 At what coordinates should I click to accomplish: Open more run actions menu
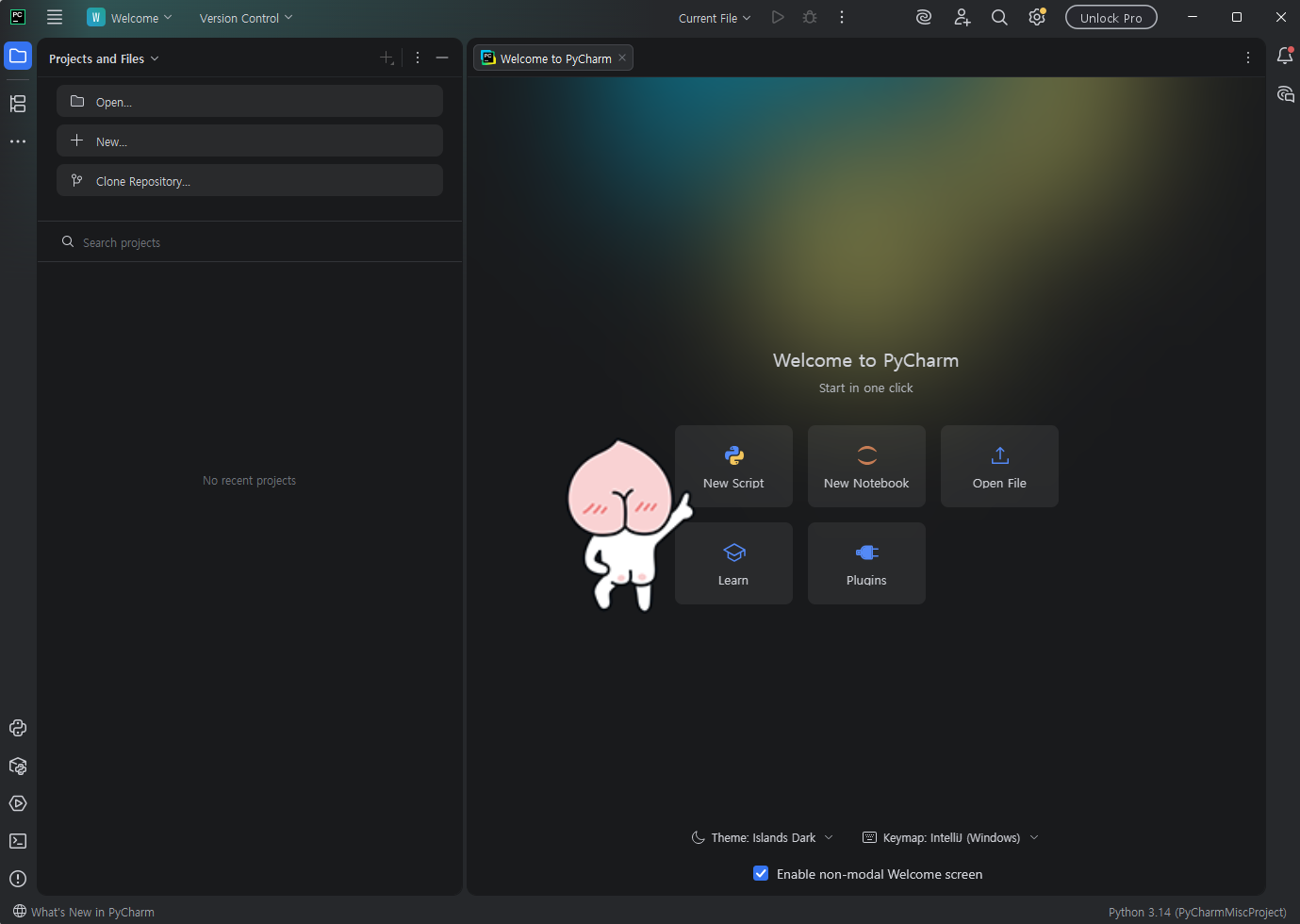tap(842, 17)
